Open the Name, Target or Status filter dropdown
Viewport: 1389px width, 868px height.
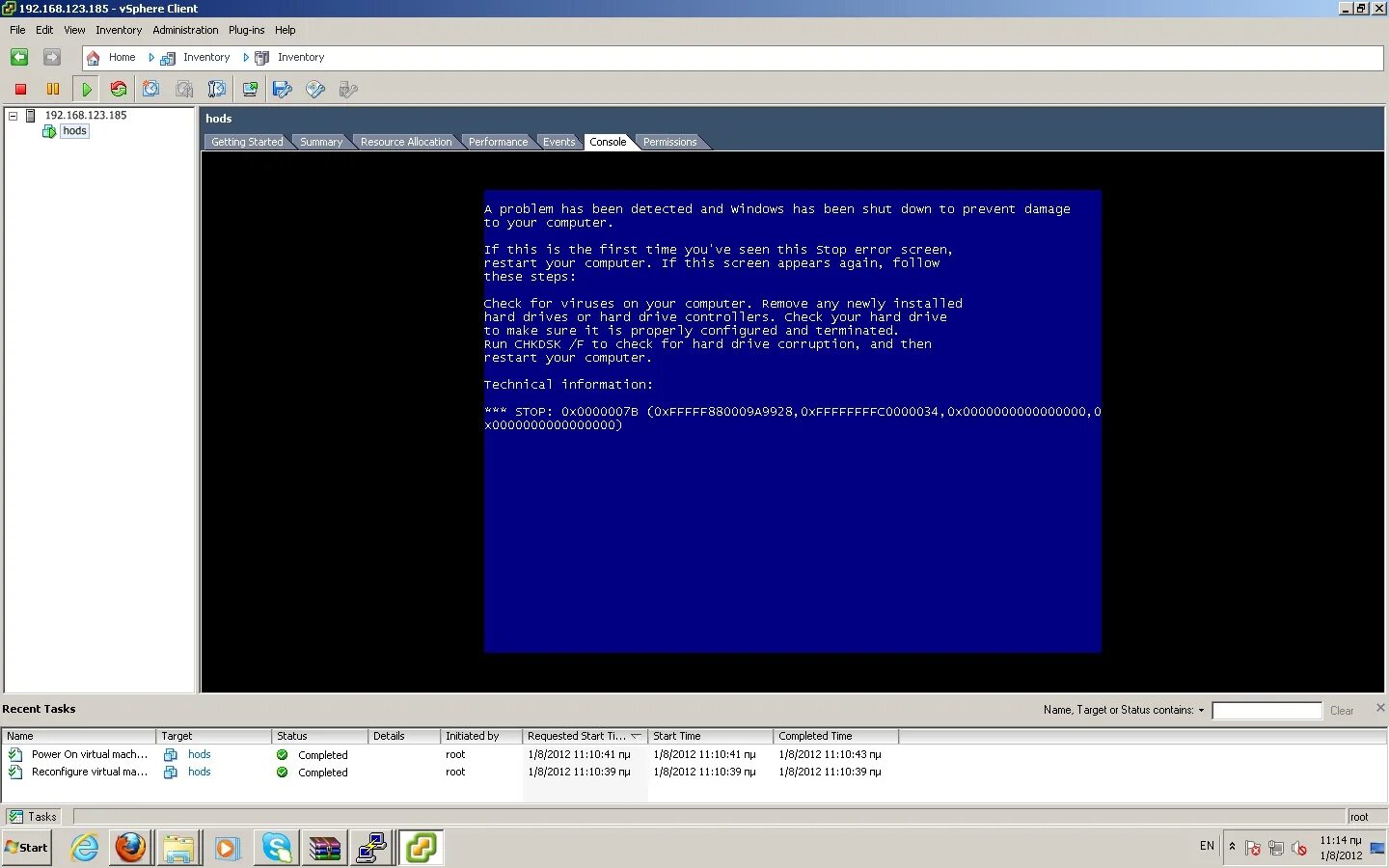(1201, 710)
